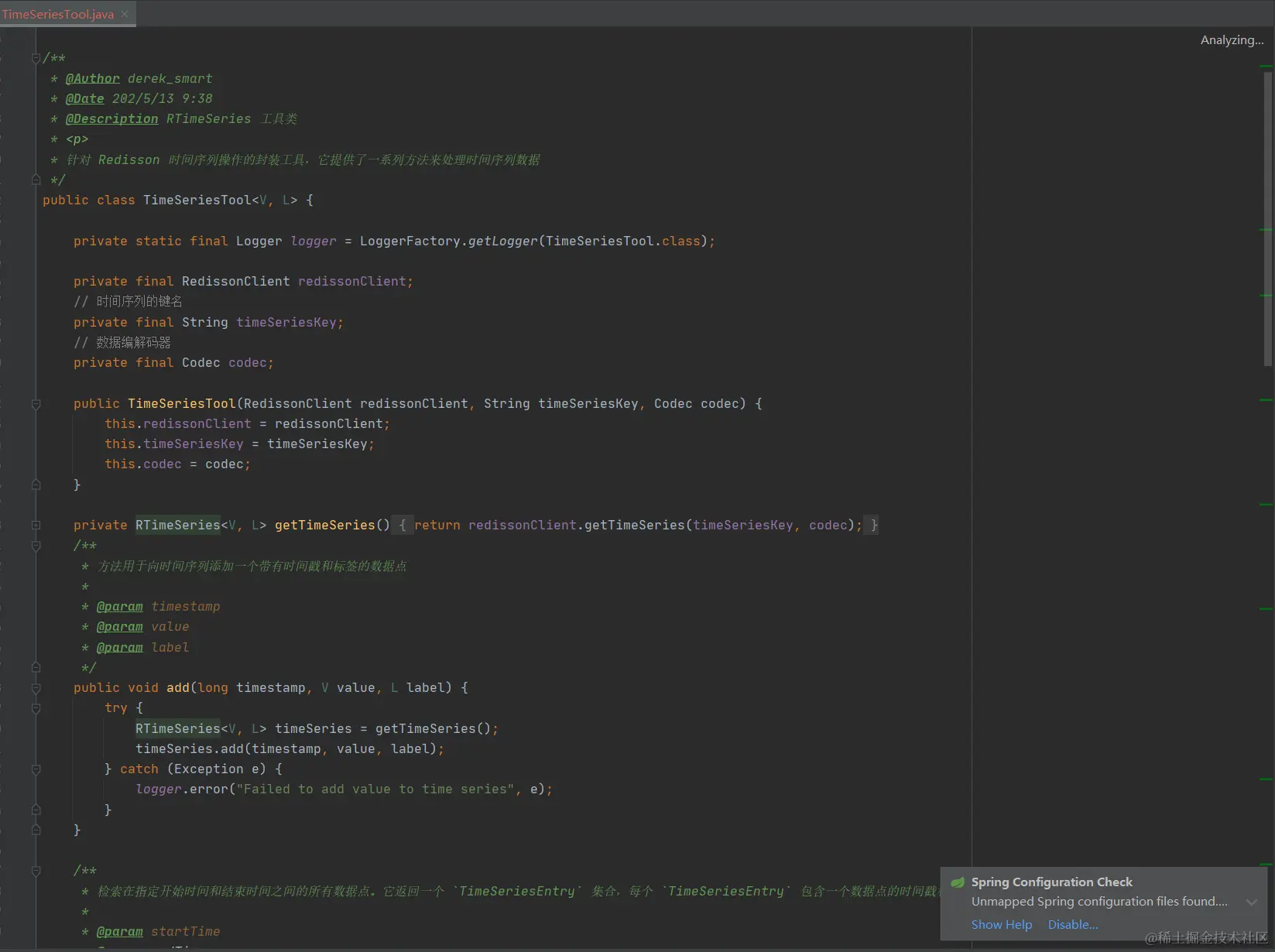Collapse the add method fold marker
Viewport: 1275px width, 952px height.
36,688
